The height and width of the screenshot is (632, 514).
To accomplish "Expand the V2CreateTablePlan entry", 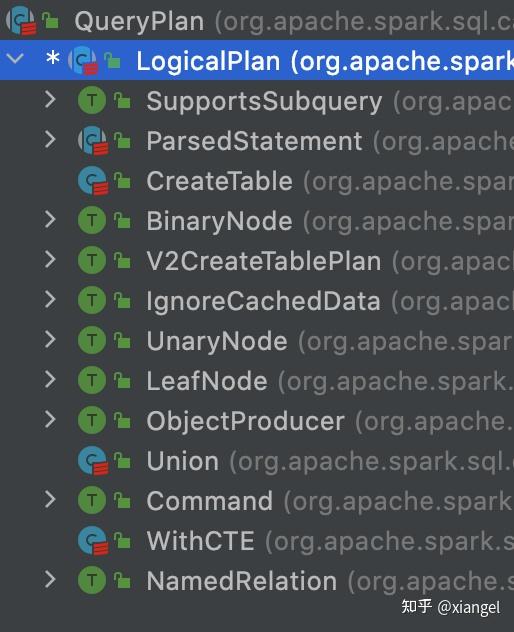I will pos(50,260).
